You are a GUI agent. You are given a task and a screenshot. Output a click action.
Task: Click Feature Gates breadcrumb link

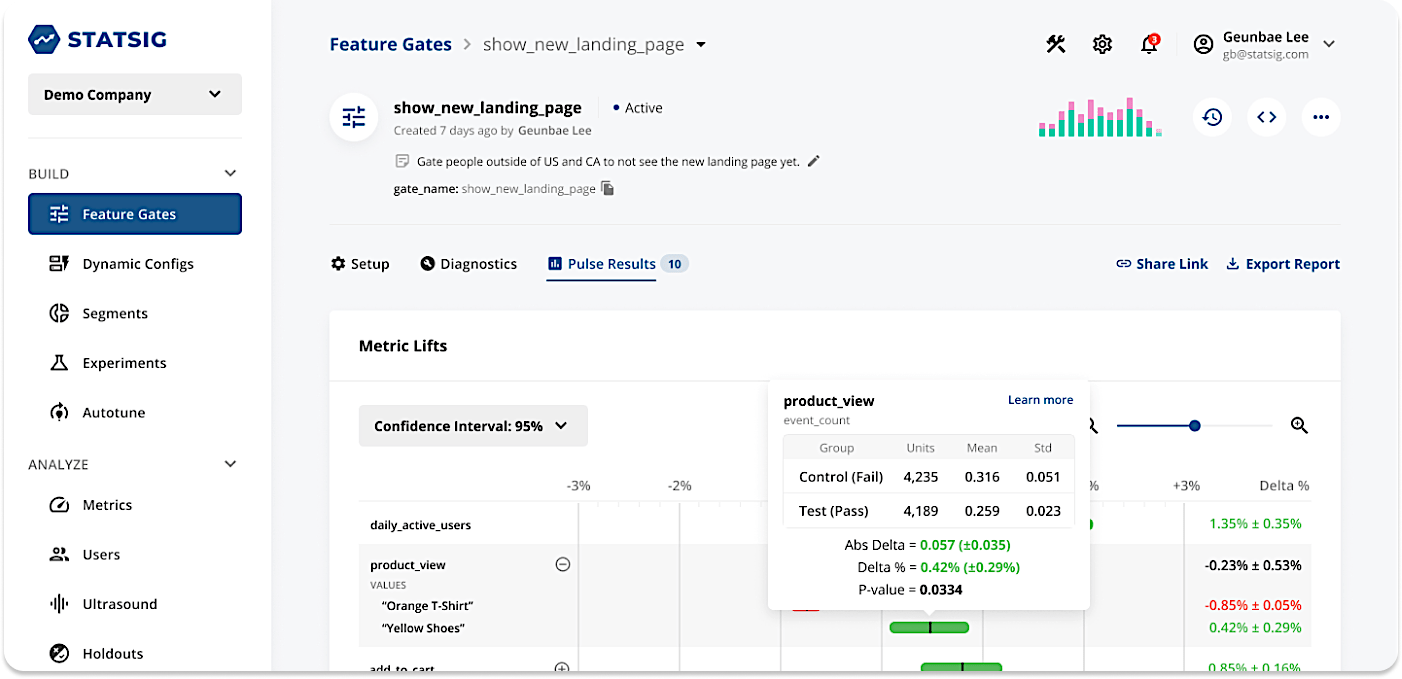coord(391,45)
